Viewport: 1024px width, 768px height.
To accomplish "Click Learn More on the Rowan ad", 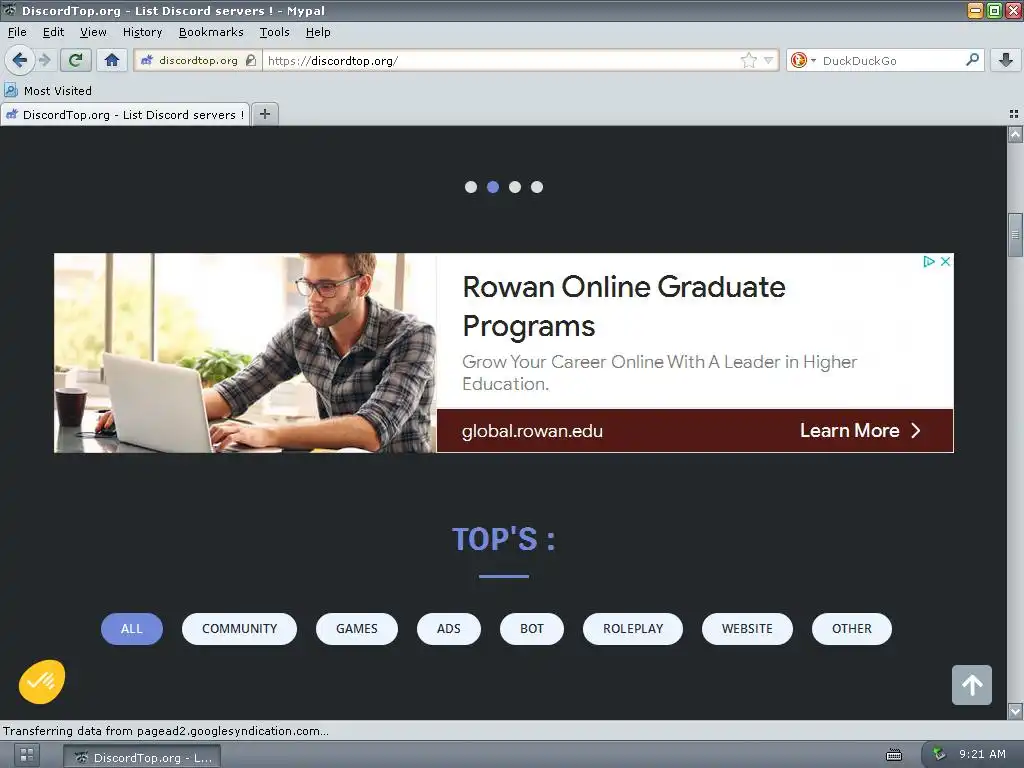I will pyautogui.click(x=860, y=431).
